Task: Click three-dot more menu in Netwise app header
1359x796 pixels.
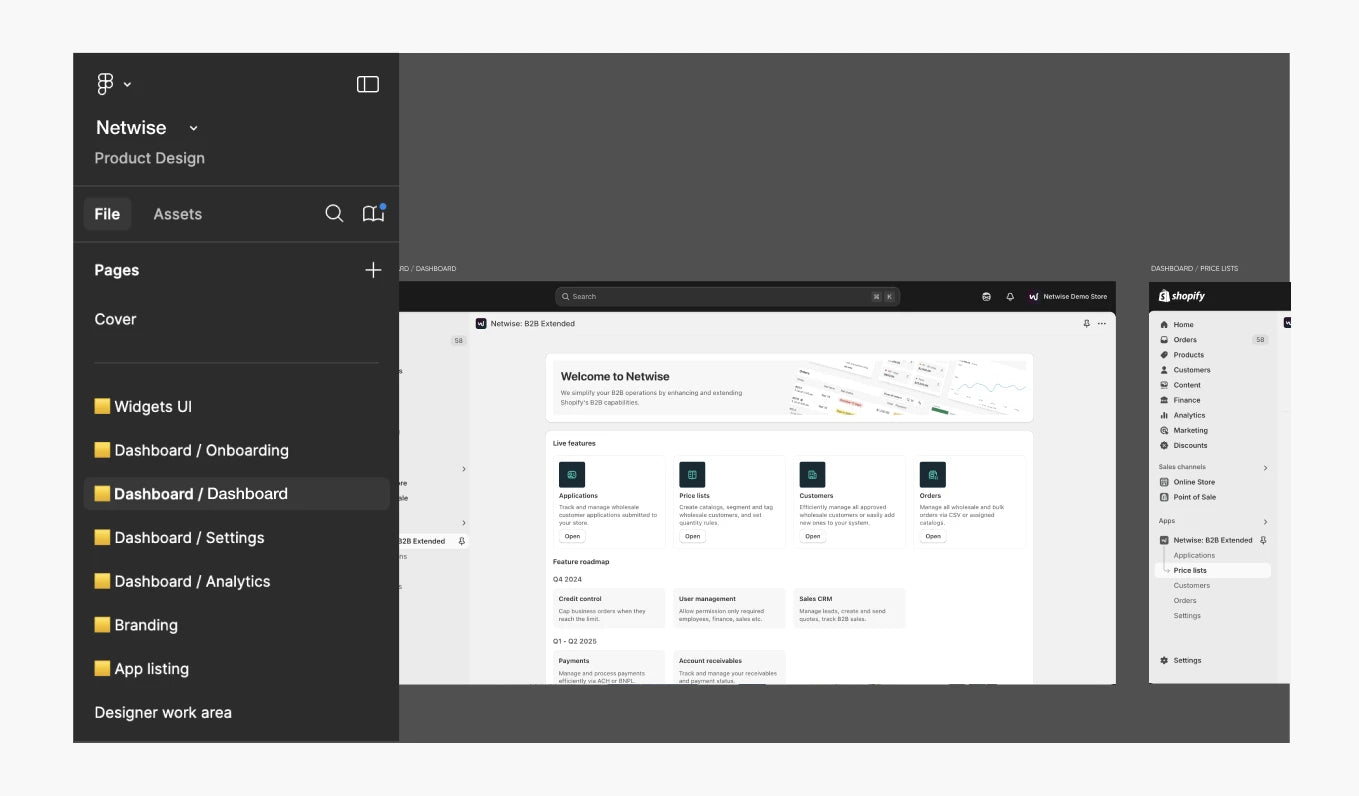Action: pyautogui.click(x=1102, y=324)
